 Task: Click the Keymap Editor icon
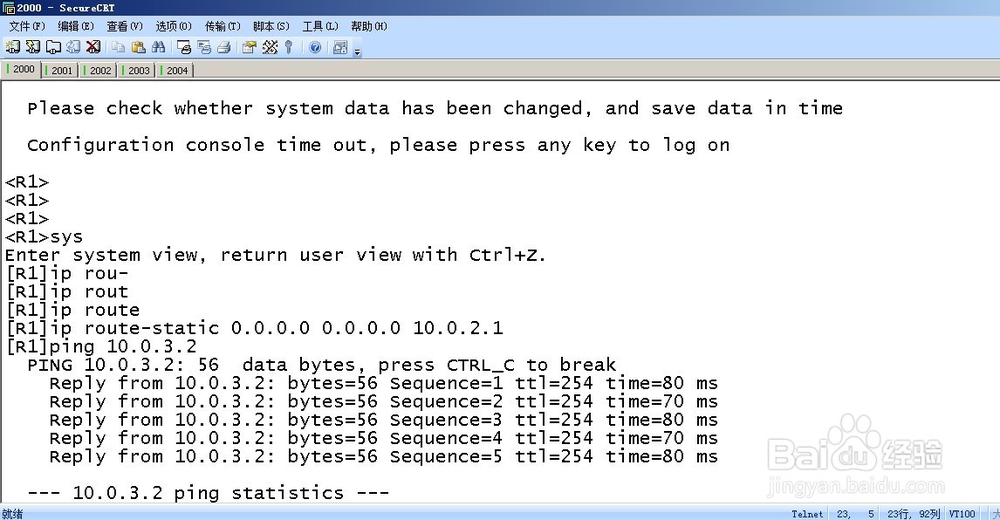(x=270, y=47)
